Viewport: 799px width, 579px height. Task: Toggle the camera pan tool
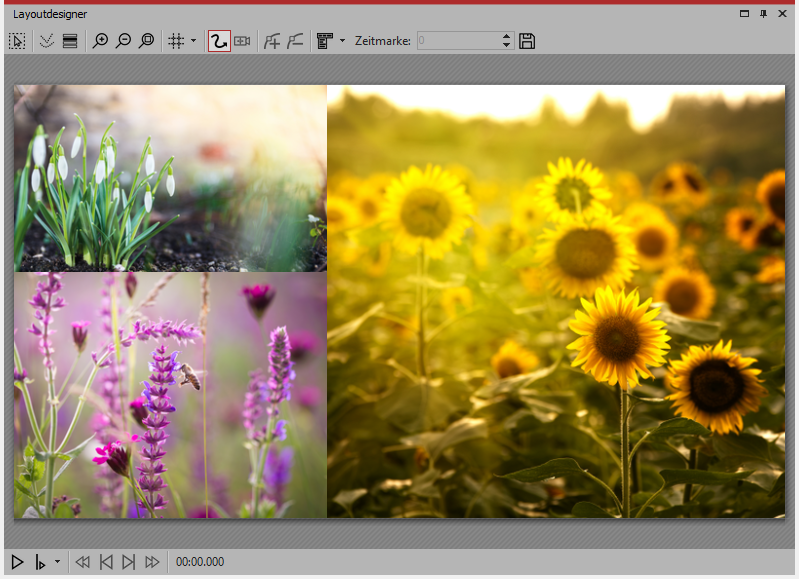[242, 41]
